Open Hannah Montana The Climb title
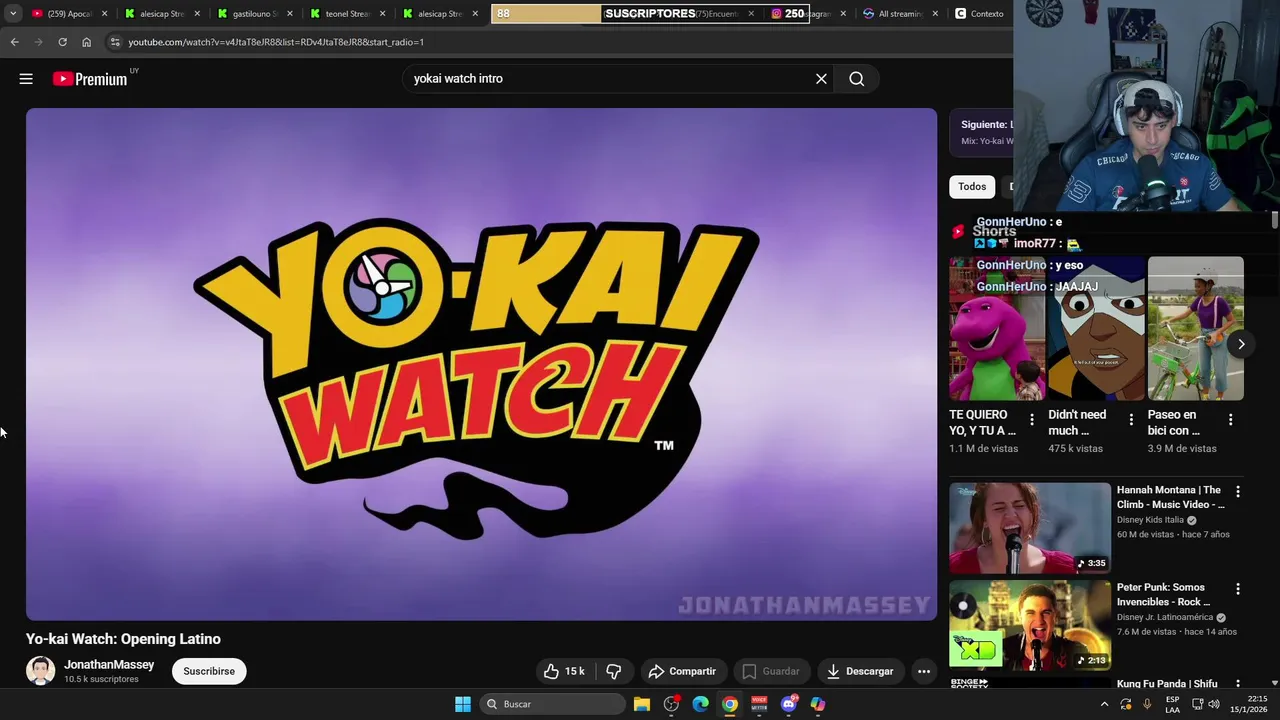The height and width of the screenshot is (720, 1280). coord(1170,497)
